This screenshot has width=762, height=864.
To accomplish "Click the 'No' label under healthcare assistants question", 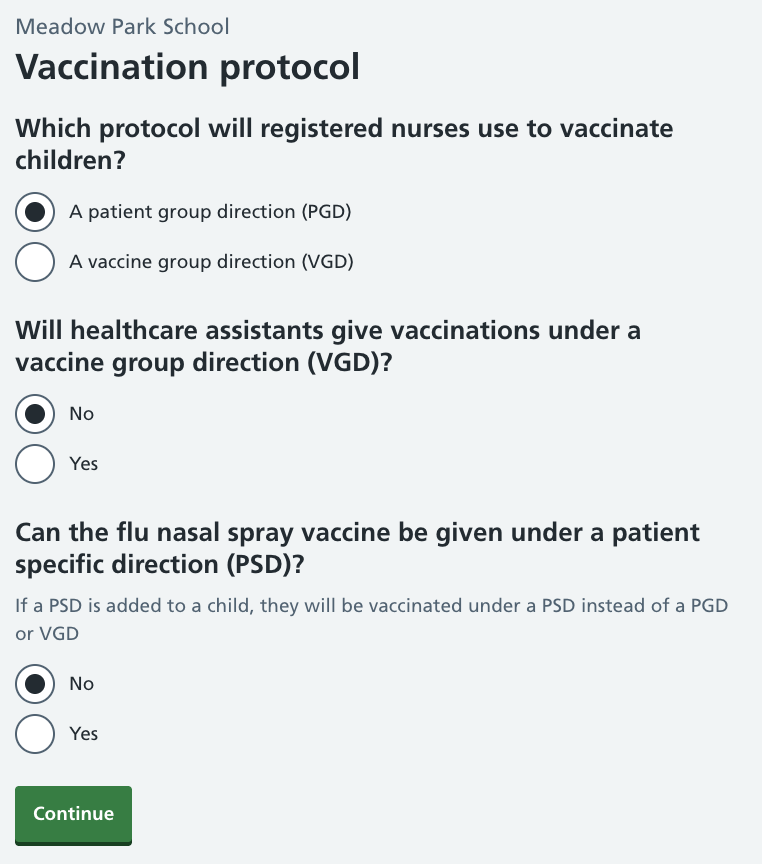I will [x=82, y=414].
